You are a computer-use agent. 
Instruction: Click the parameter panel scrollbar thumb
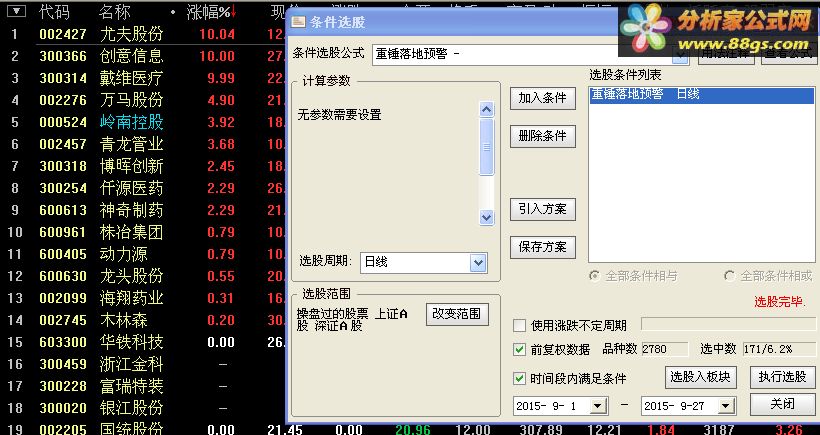pos(486,147)
